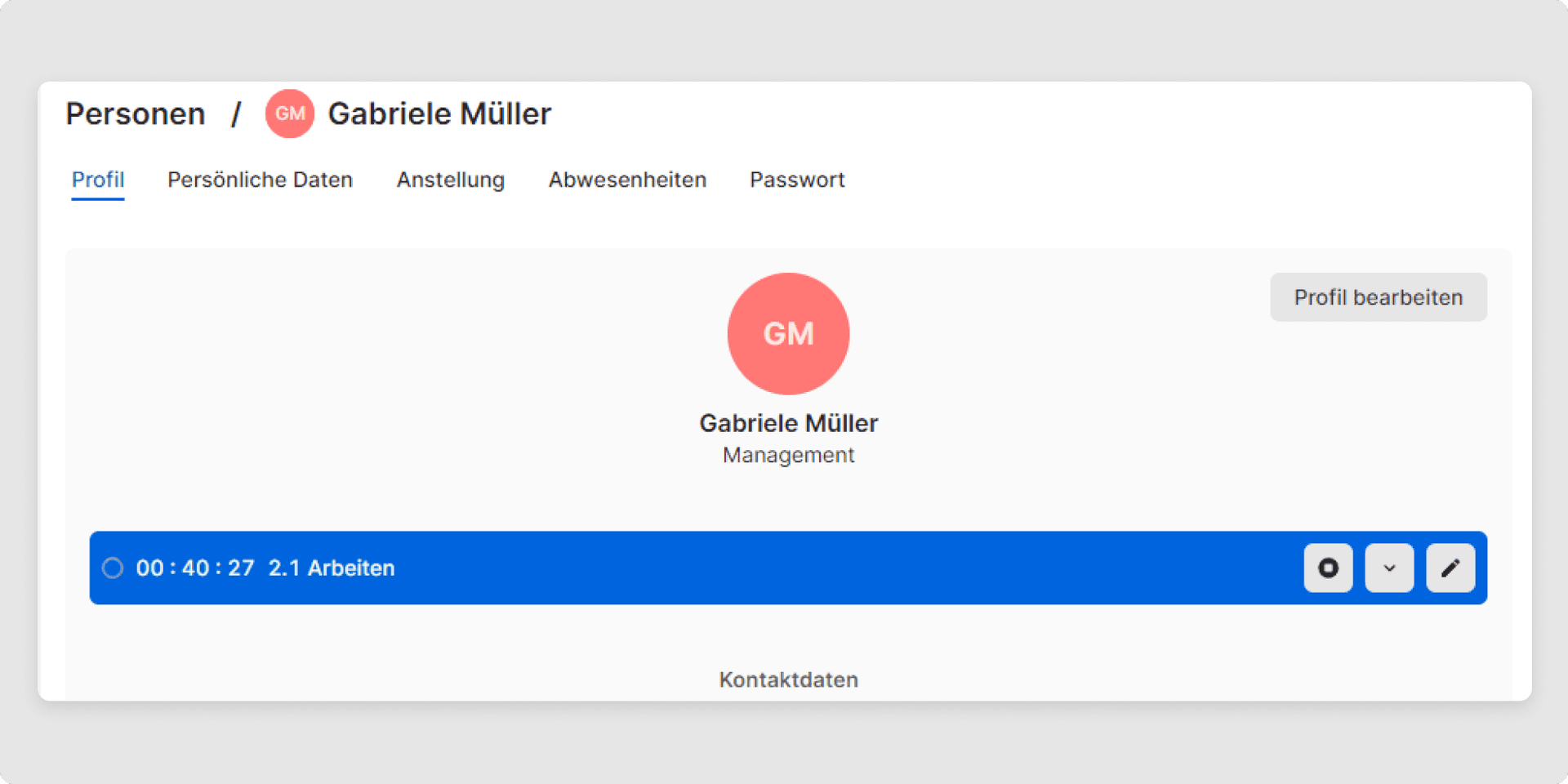Navigate back via Personen breadcrumb

136,114
